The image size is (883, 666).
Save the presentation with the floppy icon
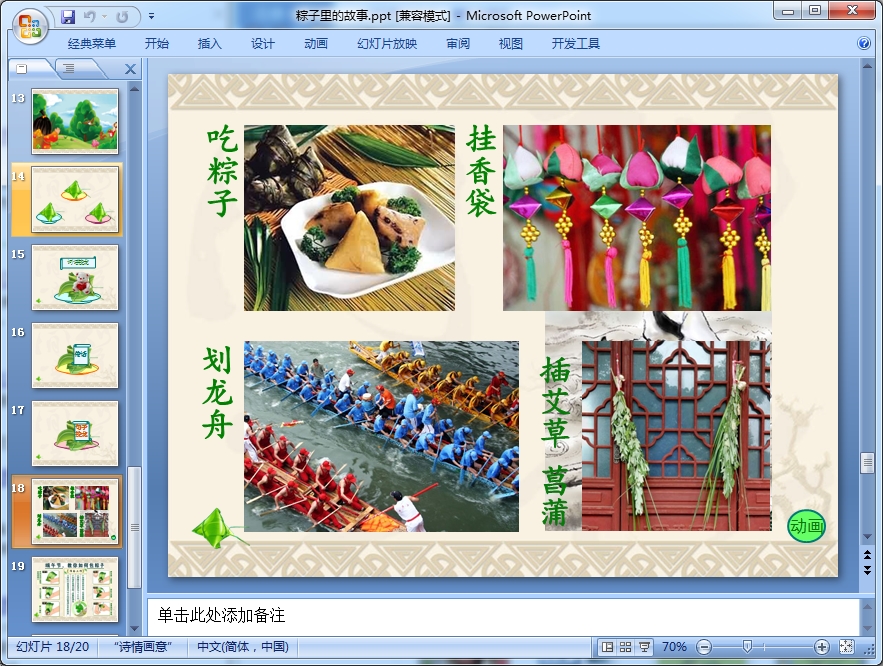(68, 16)
